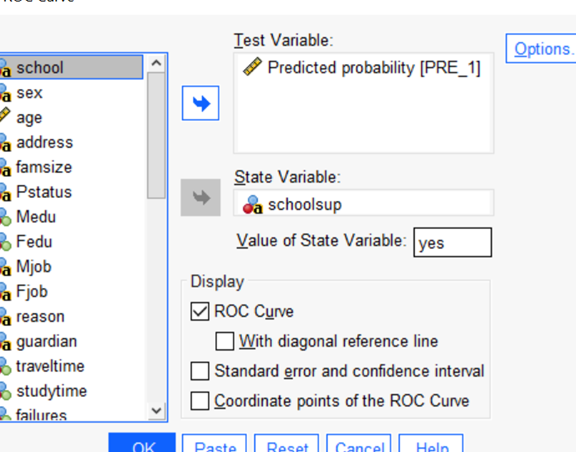Enable With diagonal reference line

coord(225,341)
